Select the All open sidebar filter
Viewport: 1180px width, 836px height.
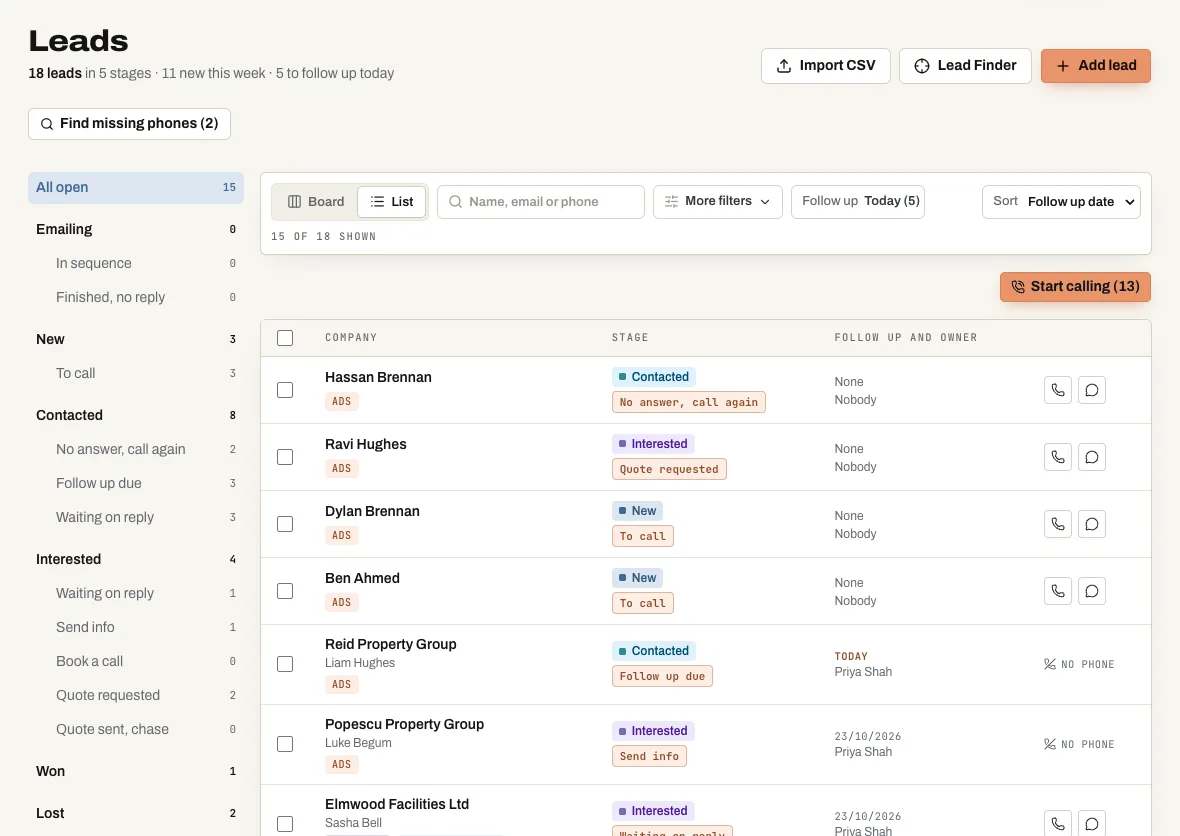tap(135, 187)
